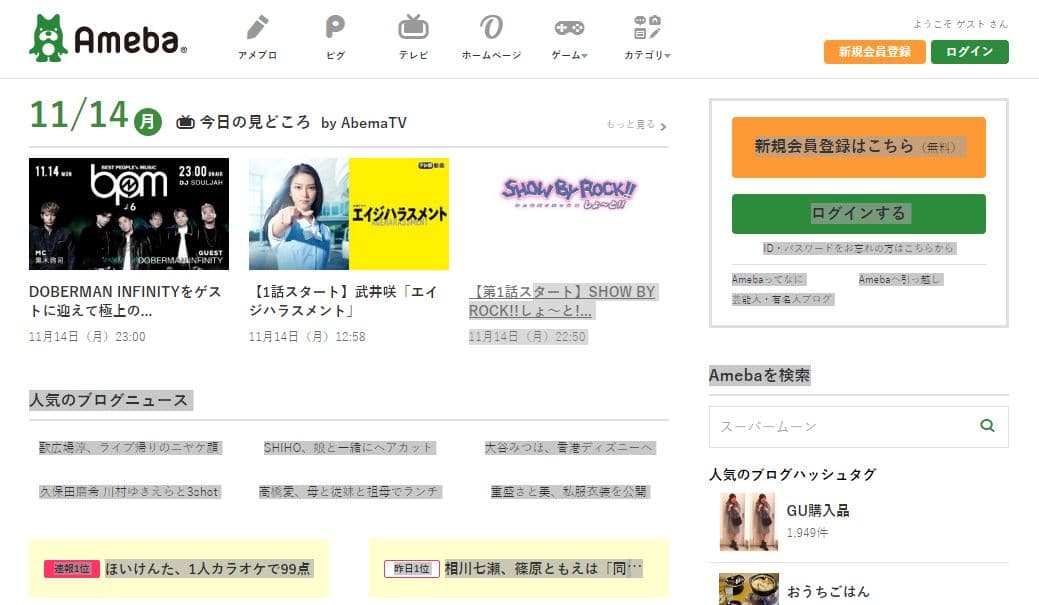Click header ログイン green button

click(x=969, y=52)
